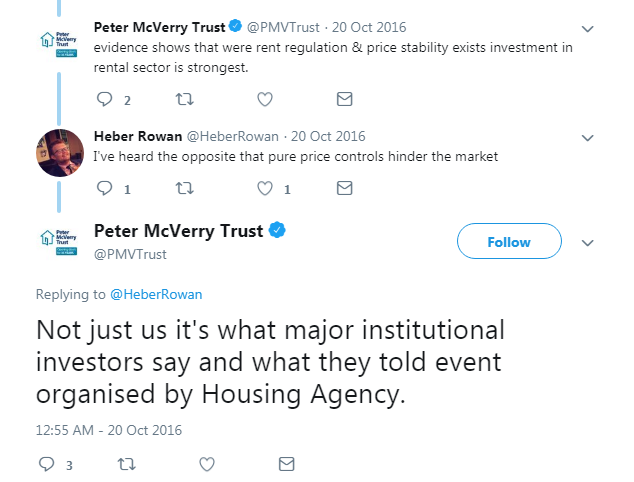Screen dimensions: 634x482
Task: Retweet the rent regulation evidence tweet
Action: (184, 99)
